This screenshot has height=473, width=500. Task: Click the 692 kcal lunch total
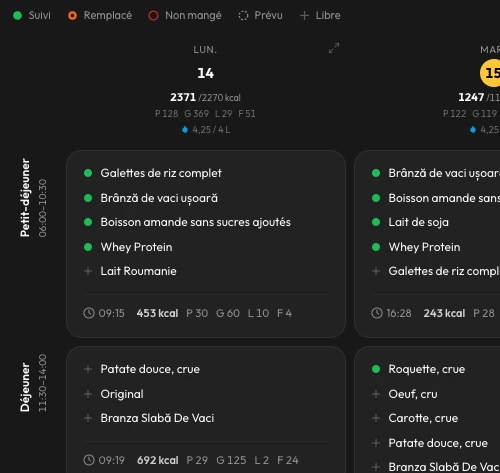(x=158, y=460)
